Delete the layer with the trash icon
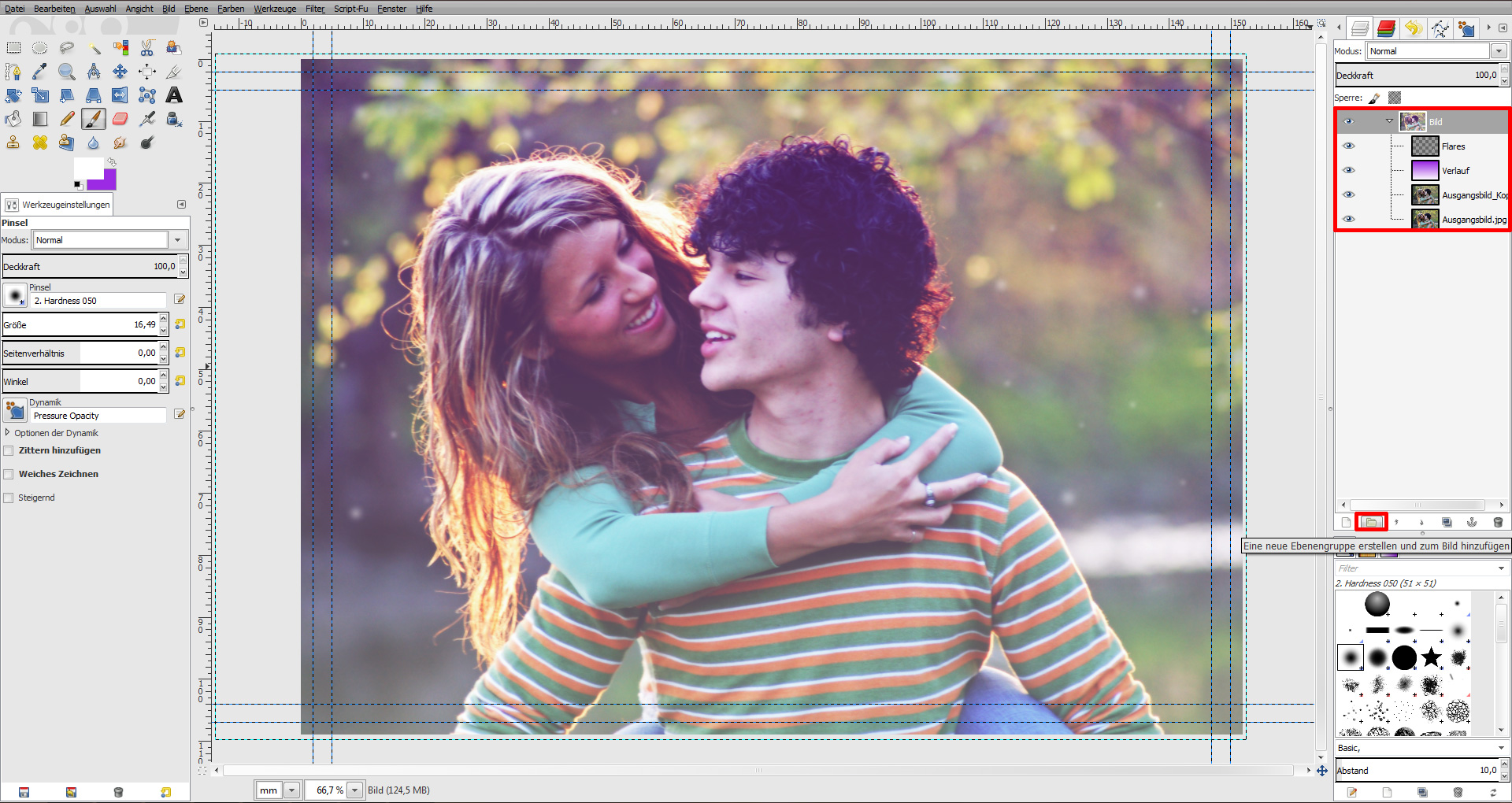Image resolution: width=1512 pixels, height=803 pixels. click(x=1497, y=522)
